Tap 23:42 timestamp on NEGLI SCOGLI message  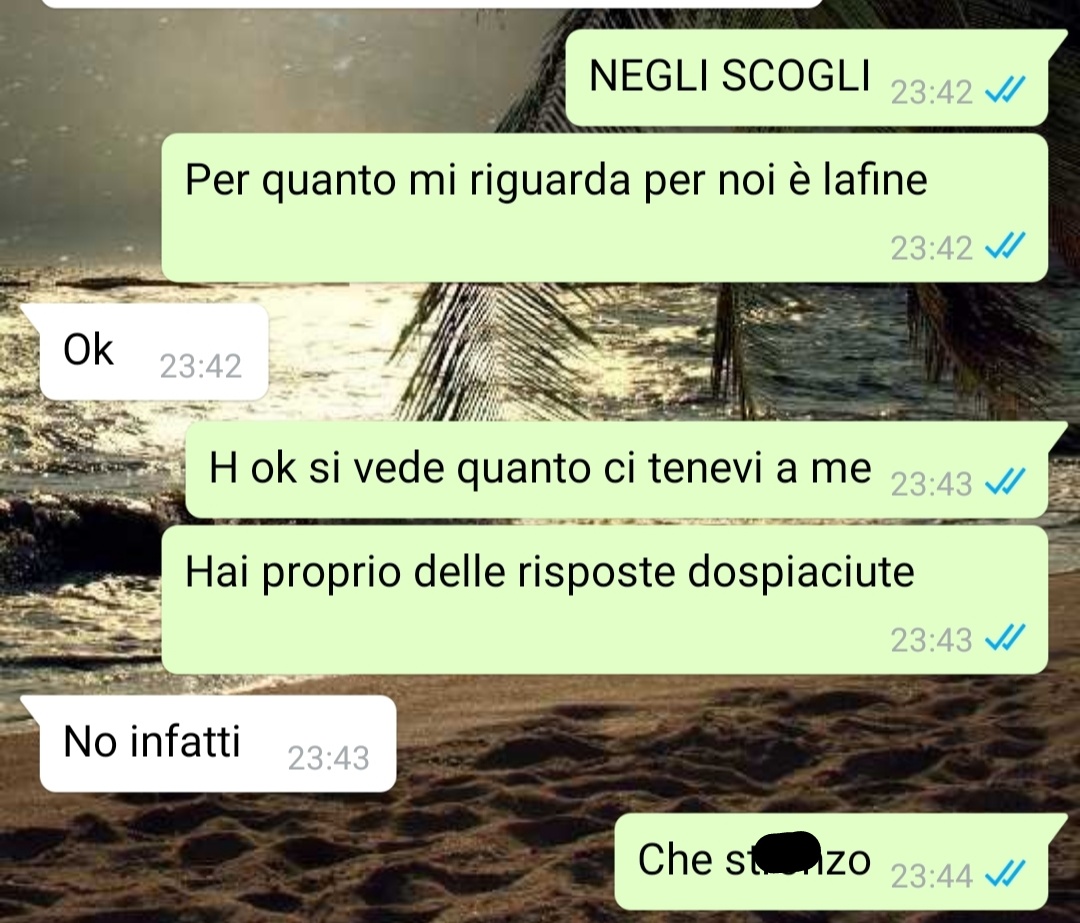[x=931, y=92]
